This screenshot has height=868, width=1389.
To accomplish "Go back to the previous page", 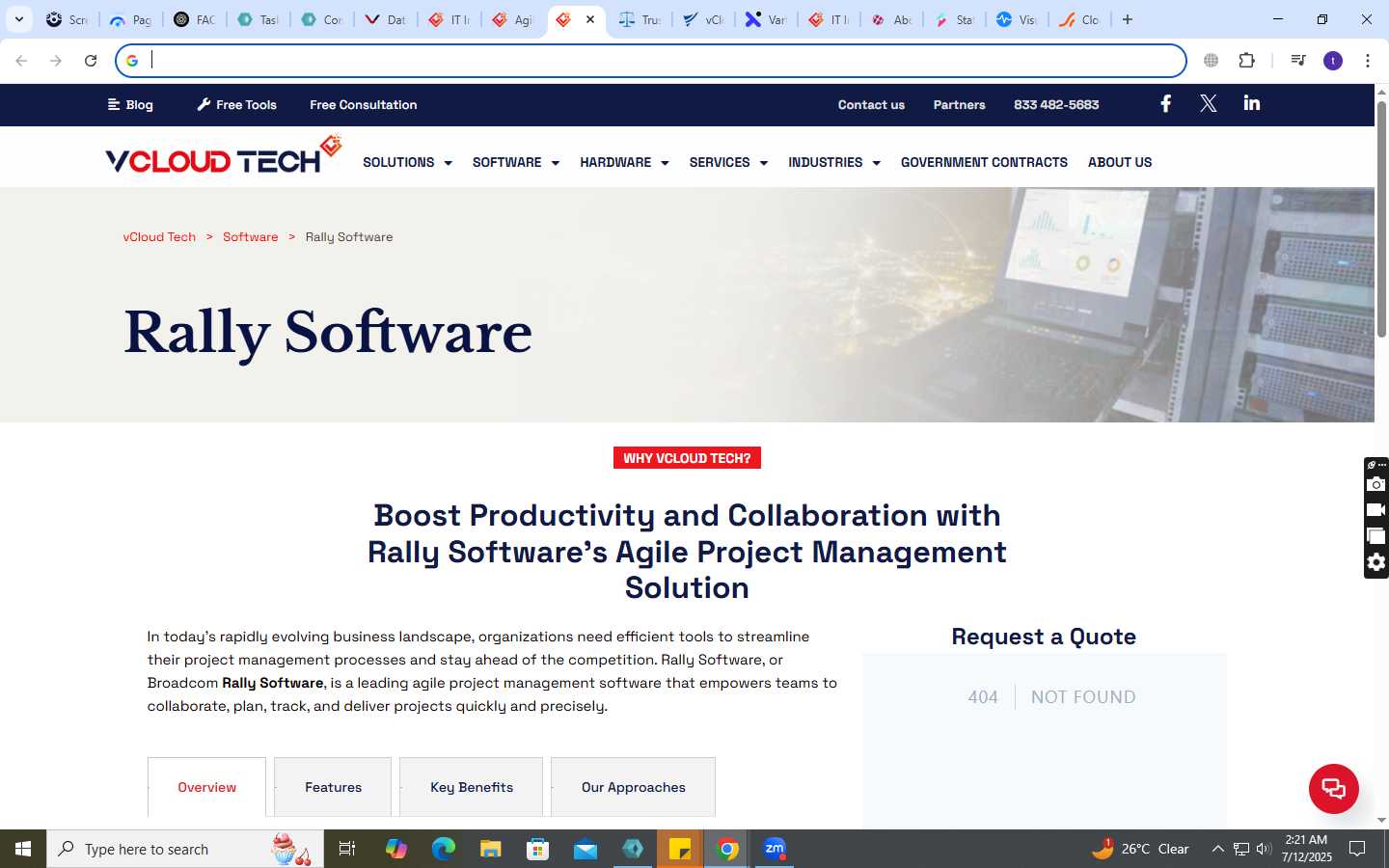I will click(21, 61).
